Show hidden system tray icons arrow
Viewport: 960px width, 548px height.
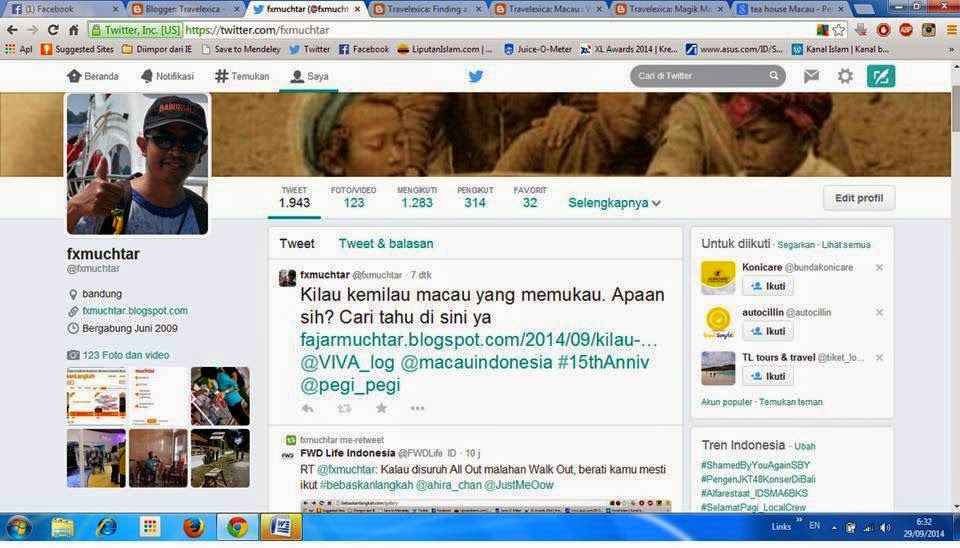click(x=834, y=527)
